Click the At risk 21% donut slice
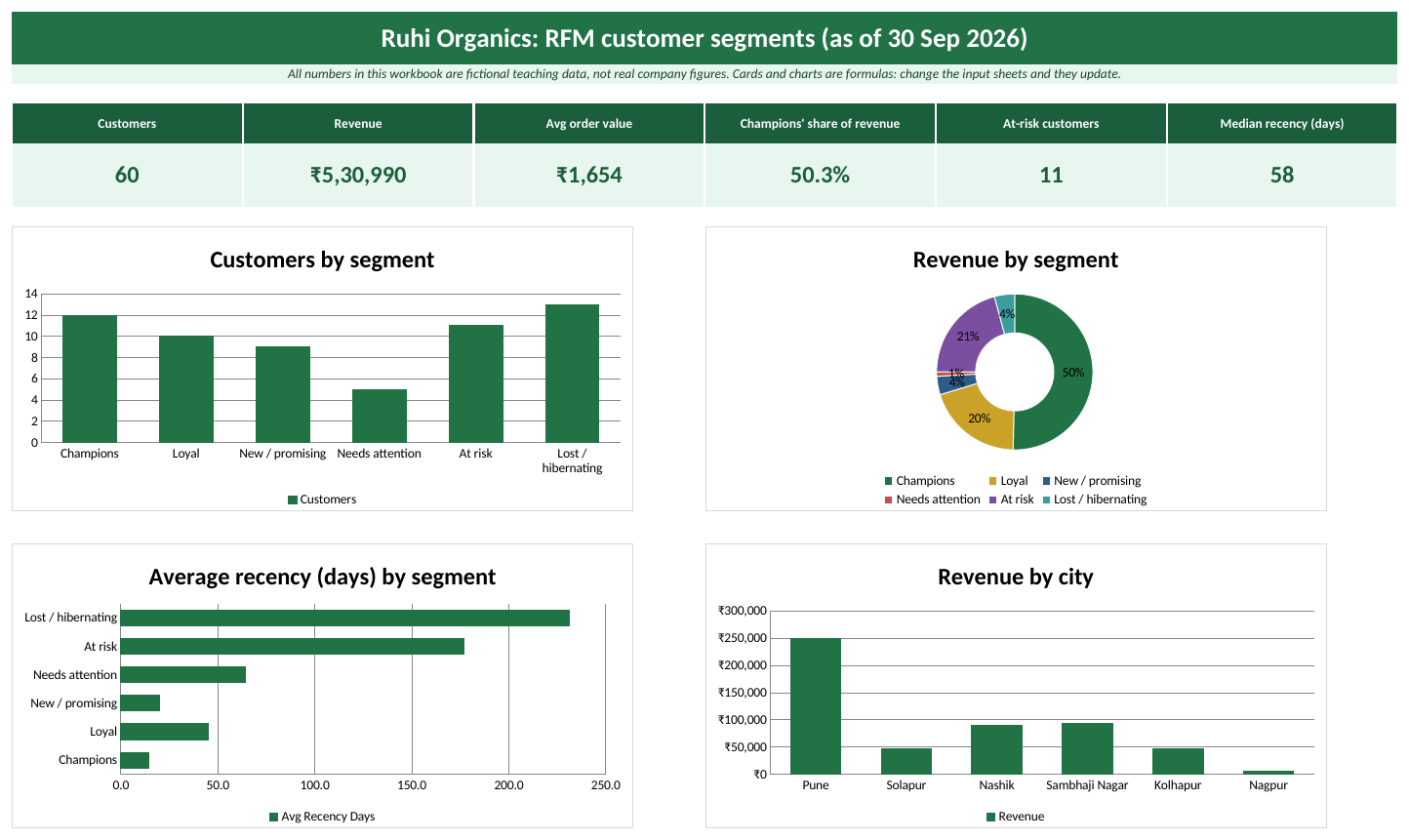This screenshot has width=1409, height=840. point(966,336)
